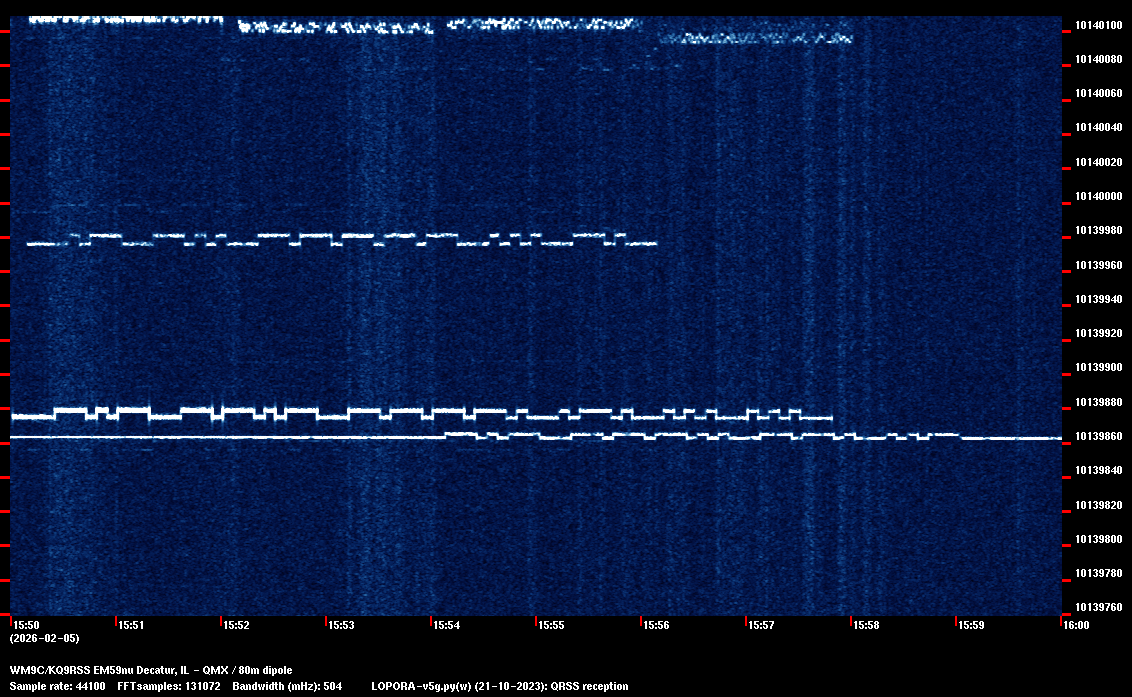Click the 15:57 time axis label

point(761,625)
